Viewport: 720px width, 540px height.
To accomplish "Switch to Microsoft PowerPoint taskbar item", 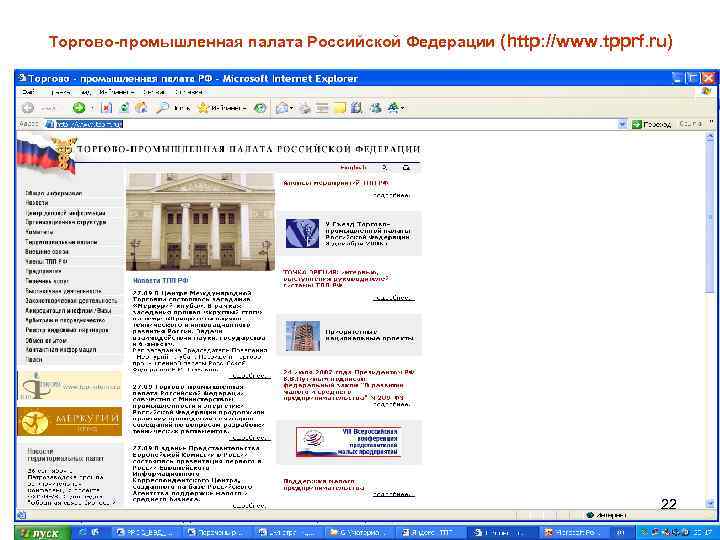I will [x=575, y=533].
